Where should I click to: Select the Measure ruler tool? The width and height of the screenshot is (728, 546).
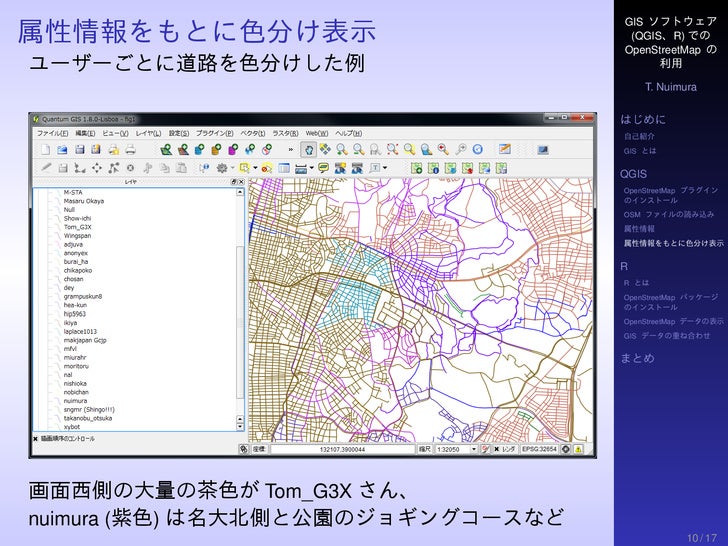pyautogui.click(x=300, y=168)
